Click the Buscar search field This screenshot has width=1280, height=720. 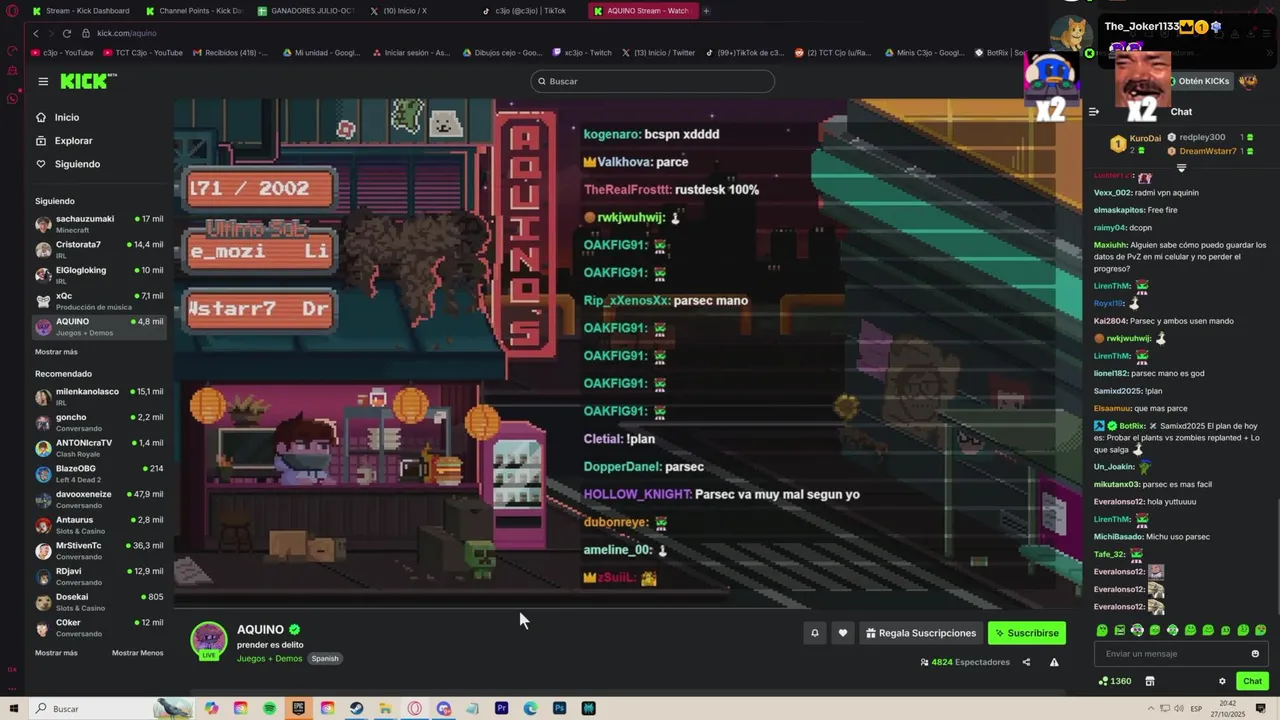coord(652,81)
